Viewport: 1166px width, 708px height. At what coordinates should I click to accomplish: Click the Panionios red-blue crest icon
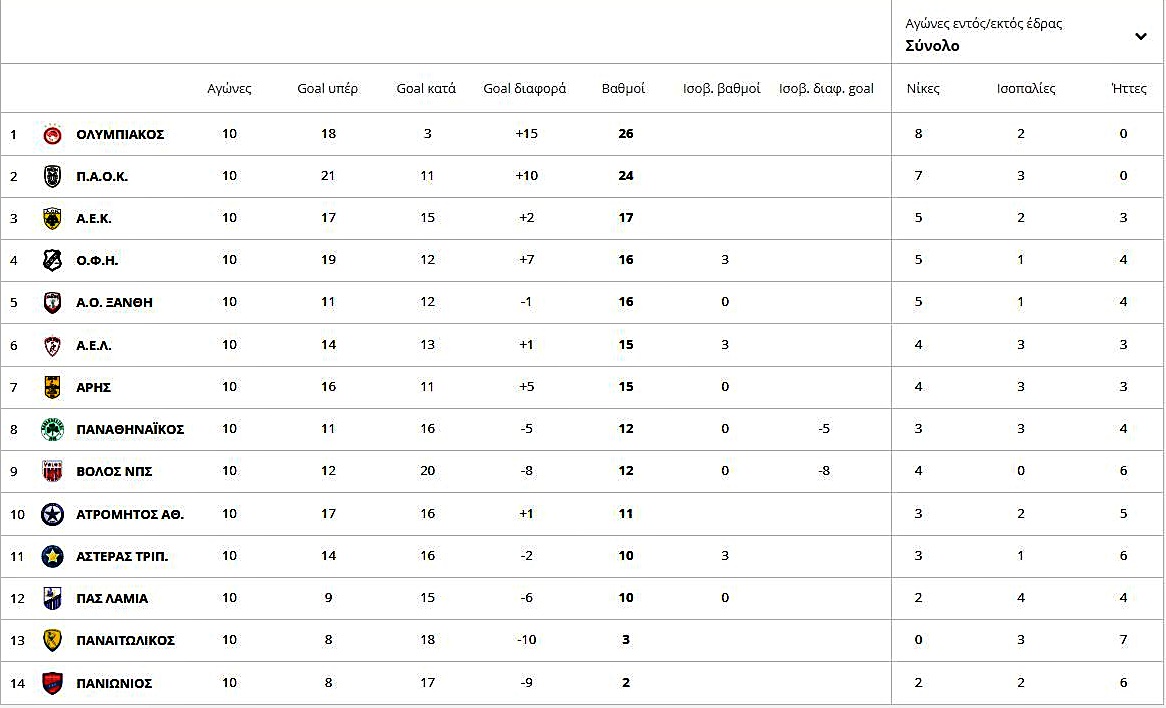[53, 683]
